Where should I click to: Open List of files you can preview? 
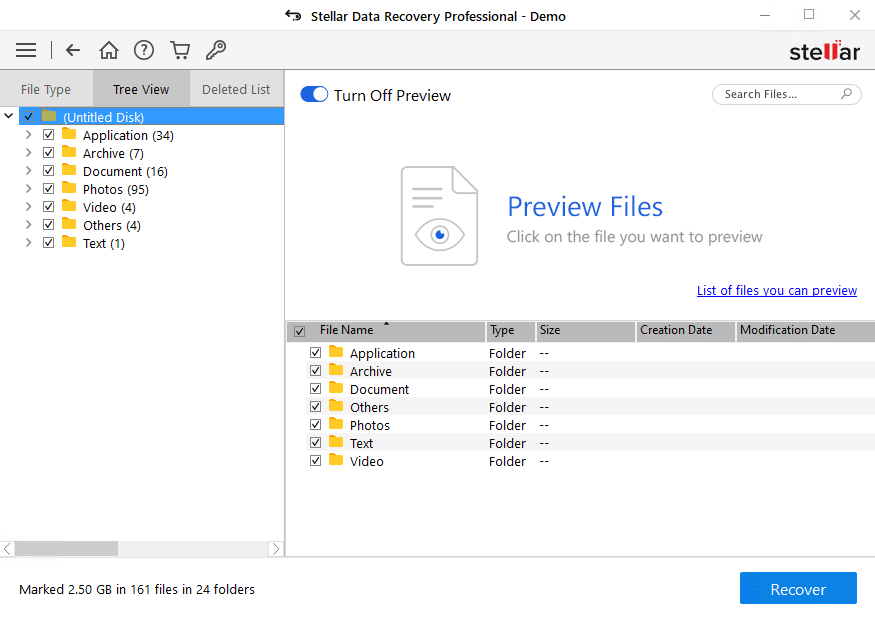(x=777, y=290)
